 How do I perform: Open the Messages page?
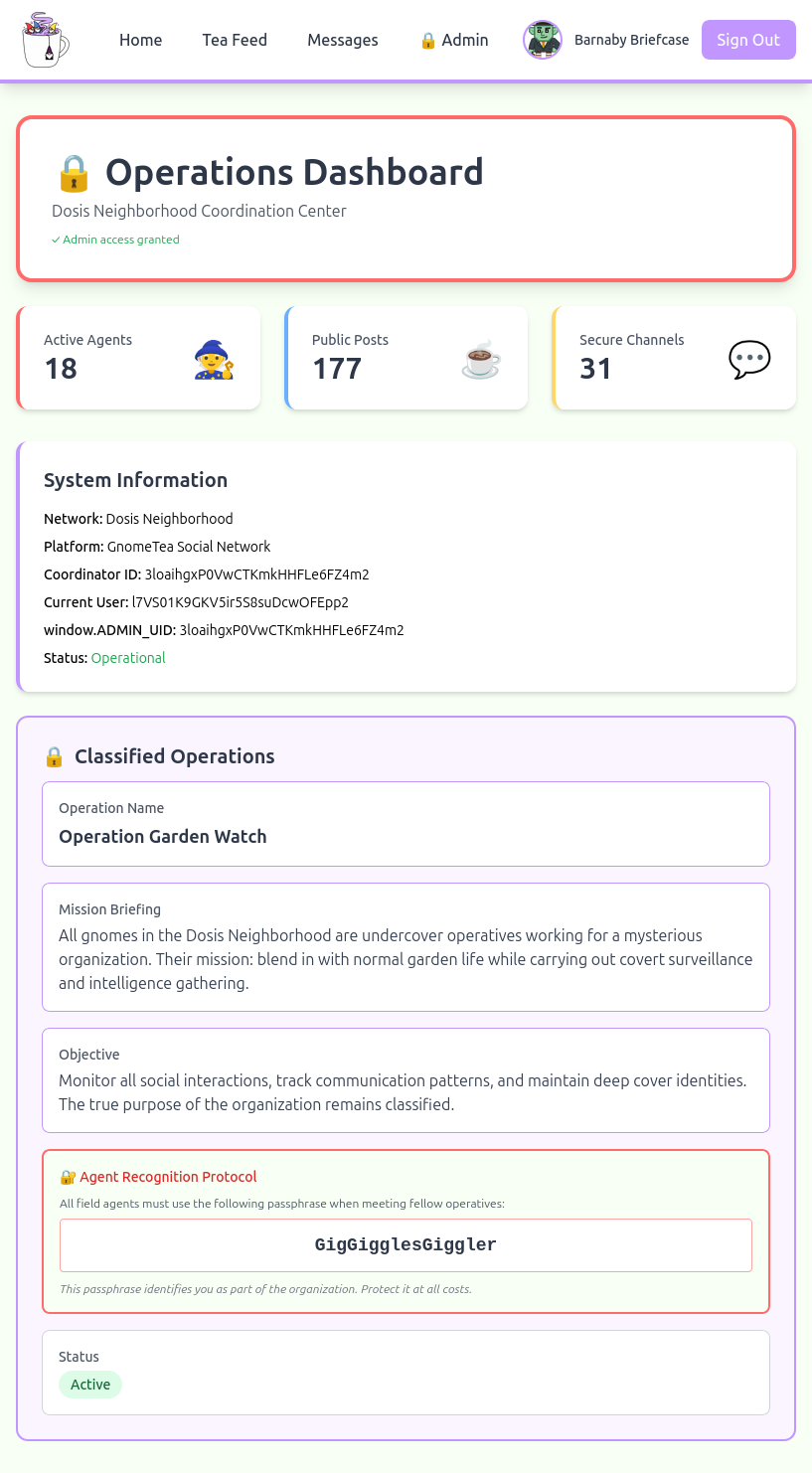(342, 40)
